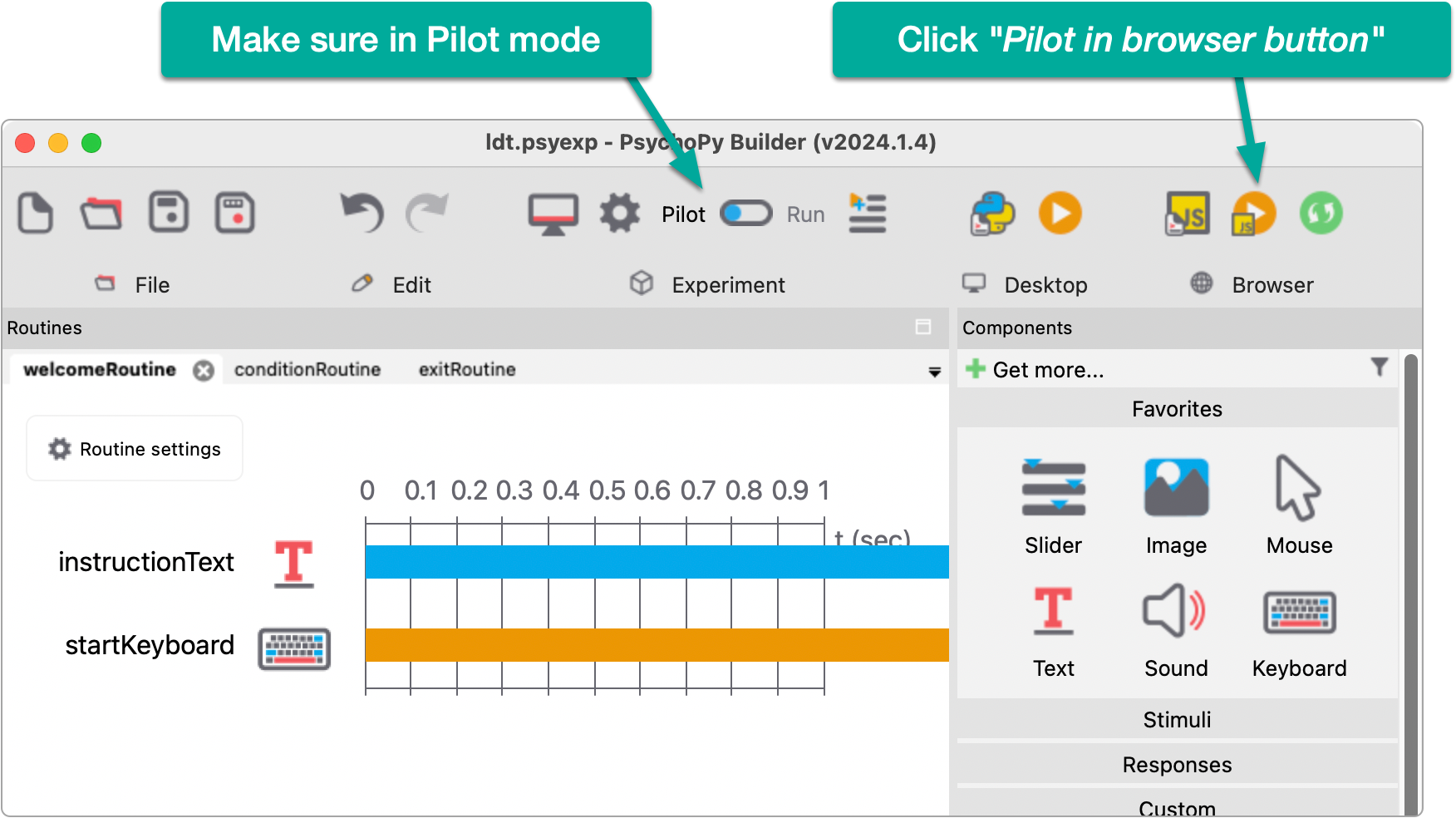The image size is (1456, 818).
Task: Compile experiment to JS script
Action: click(1188, 214)
